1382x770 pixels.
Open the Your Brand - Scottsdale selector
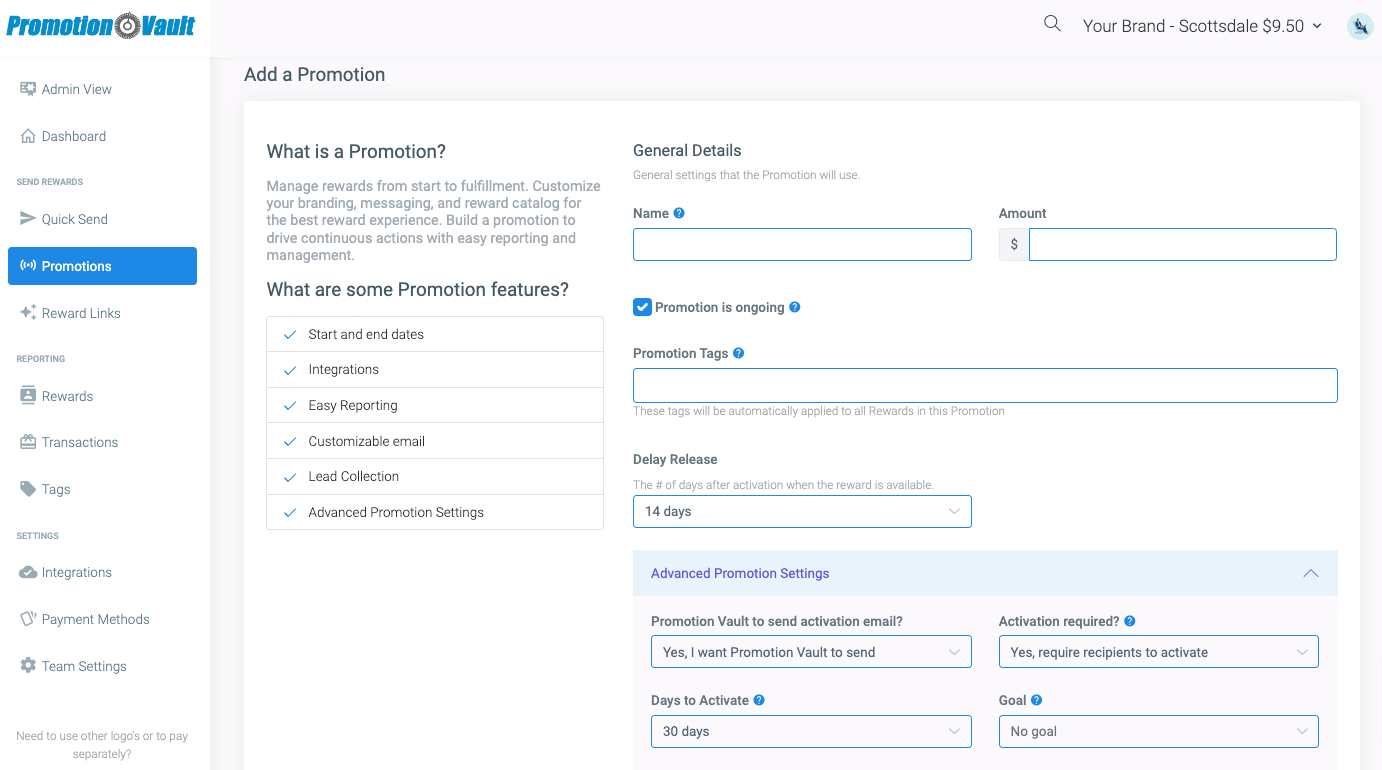(1201, 25)
